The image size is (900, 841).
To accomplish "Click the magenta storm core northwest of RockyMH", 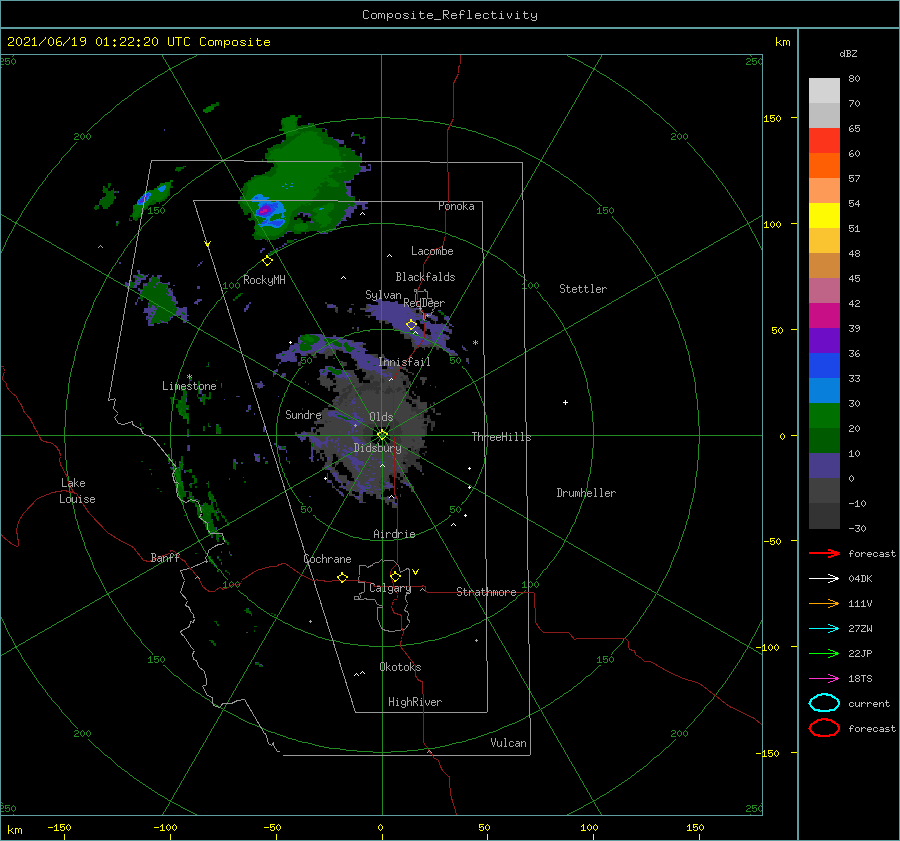I will coord(263,211).
